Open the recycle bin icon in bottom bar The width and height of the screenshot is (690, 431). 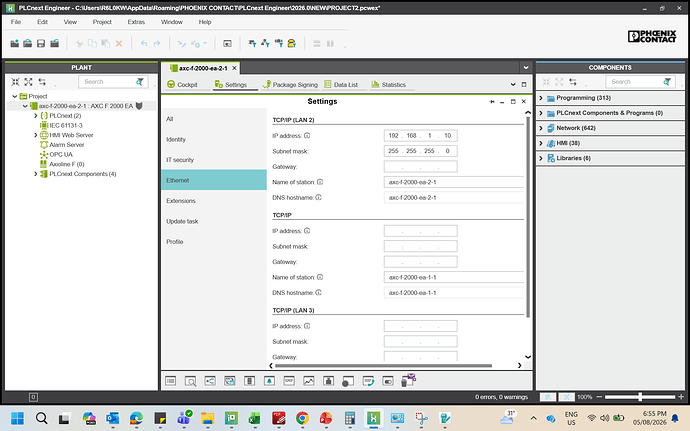coord(409,381)
